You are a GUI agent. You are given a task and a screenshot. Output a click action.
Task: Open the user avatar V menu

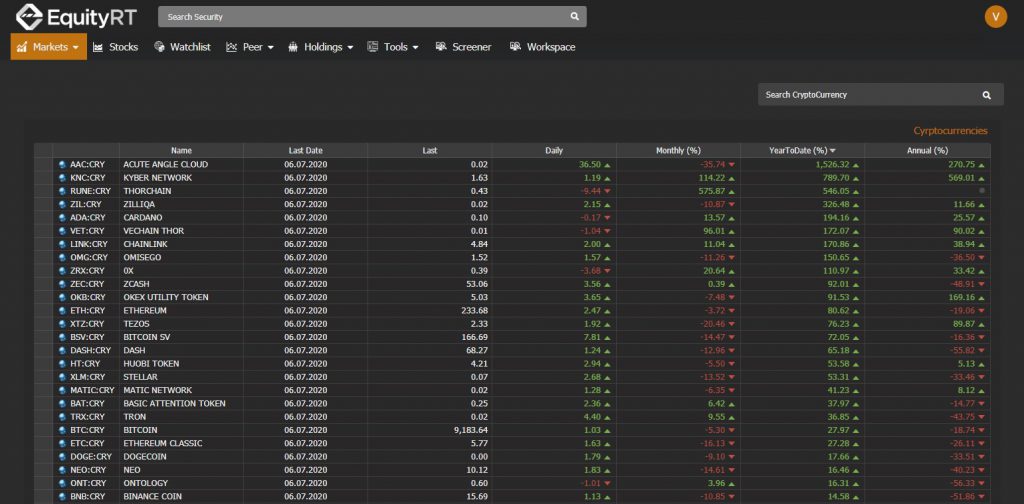point(995,17)
